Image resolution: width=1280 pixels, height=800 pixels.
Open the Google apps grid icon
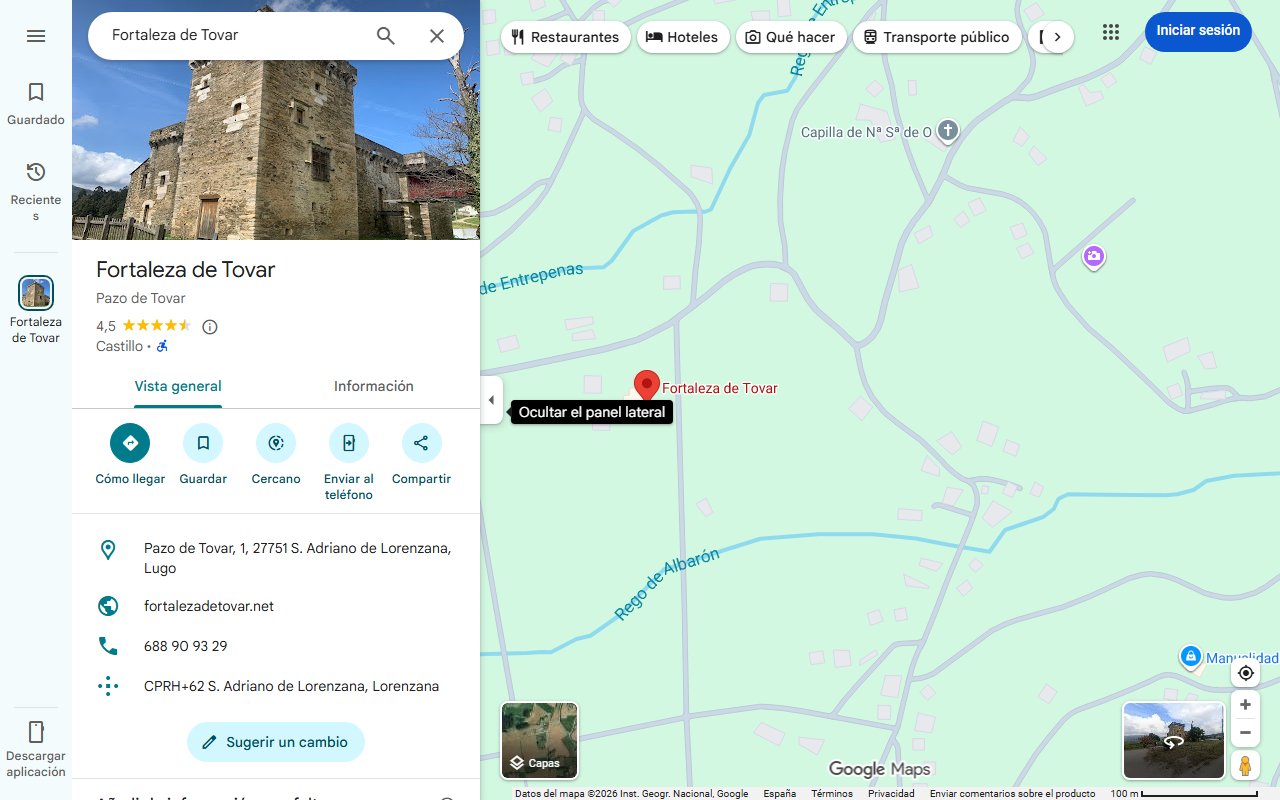coord(1111,31)
